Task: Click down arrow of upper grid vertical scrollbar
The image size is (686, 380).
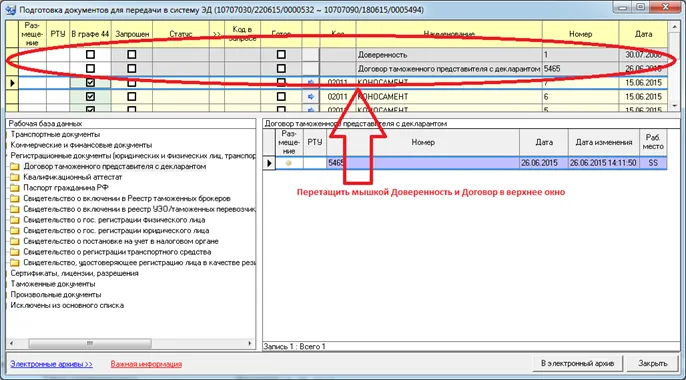Action: [x=674, y=106]
